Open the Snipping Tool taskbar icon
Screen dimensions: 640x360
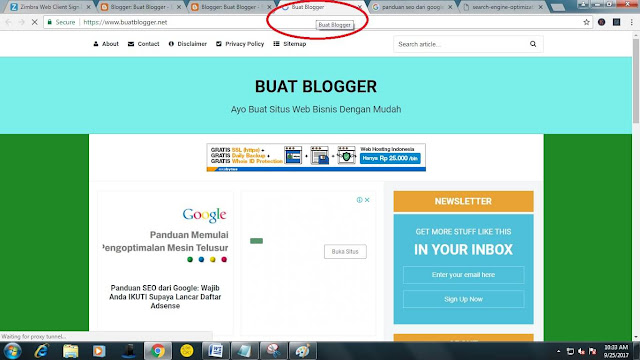(x=273, y=351)
